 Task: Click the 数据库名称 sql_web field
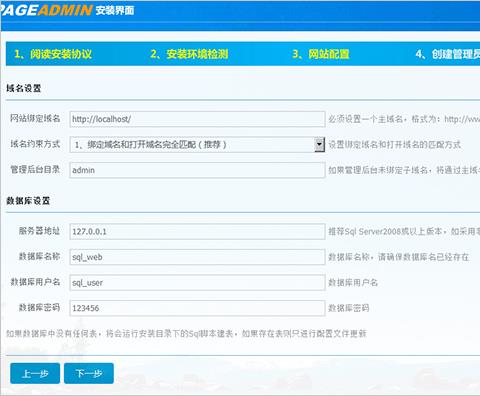point(197,257)
